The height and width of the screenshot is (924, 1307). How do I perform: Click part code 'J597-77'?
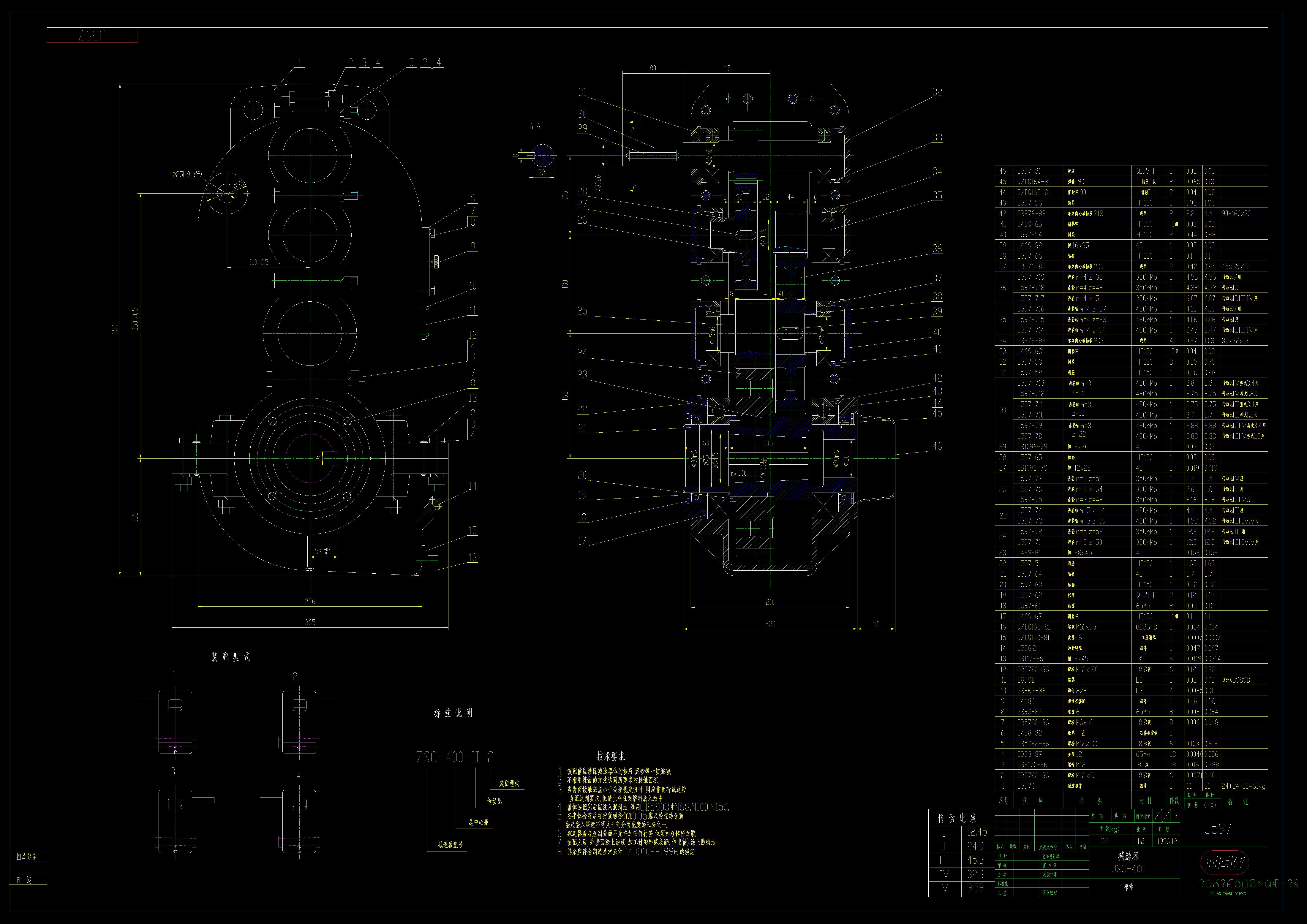(x=1029, y=479)
